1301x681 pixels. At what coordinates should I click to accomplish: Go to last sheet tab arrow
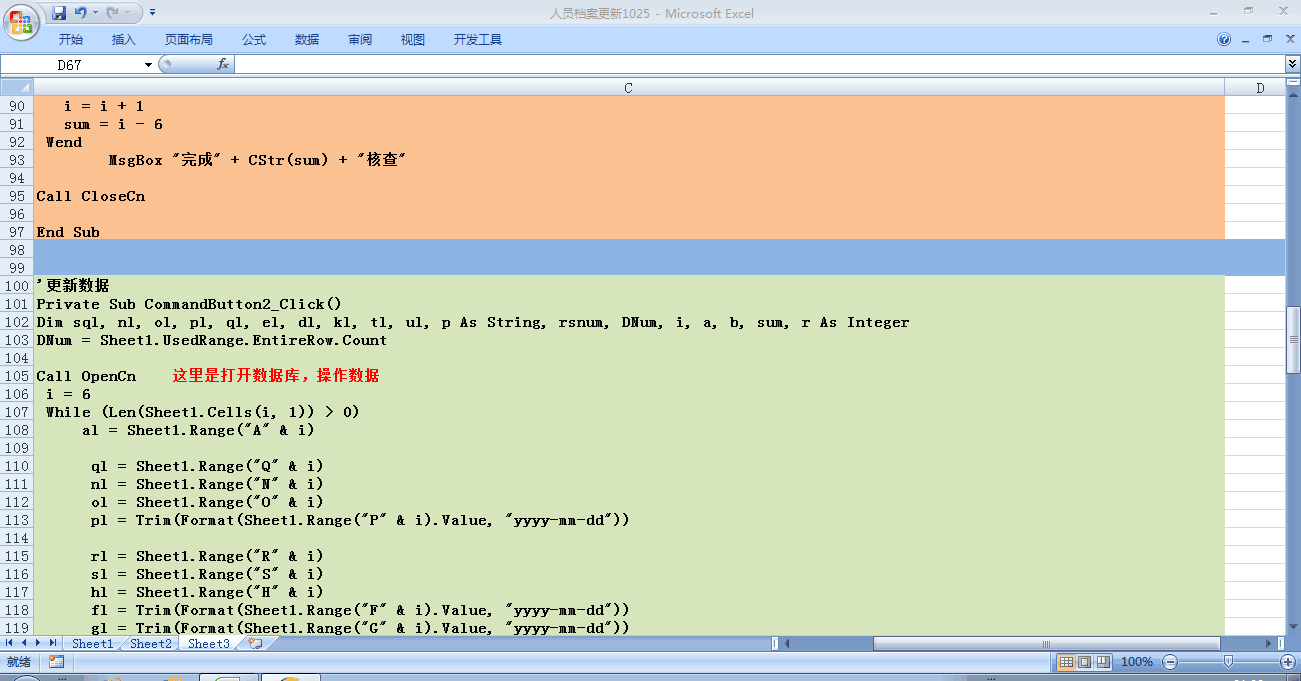(53, 643)
